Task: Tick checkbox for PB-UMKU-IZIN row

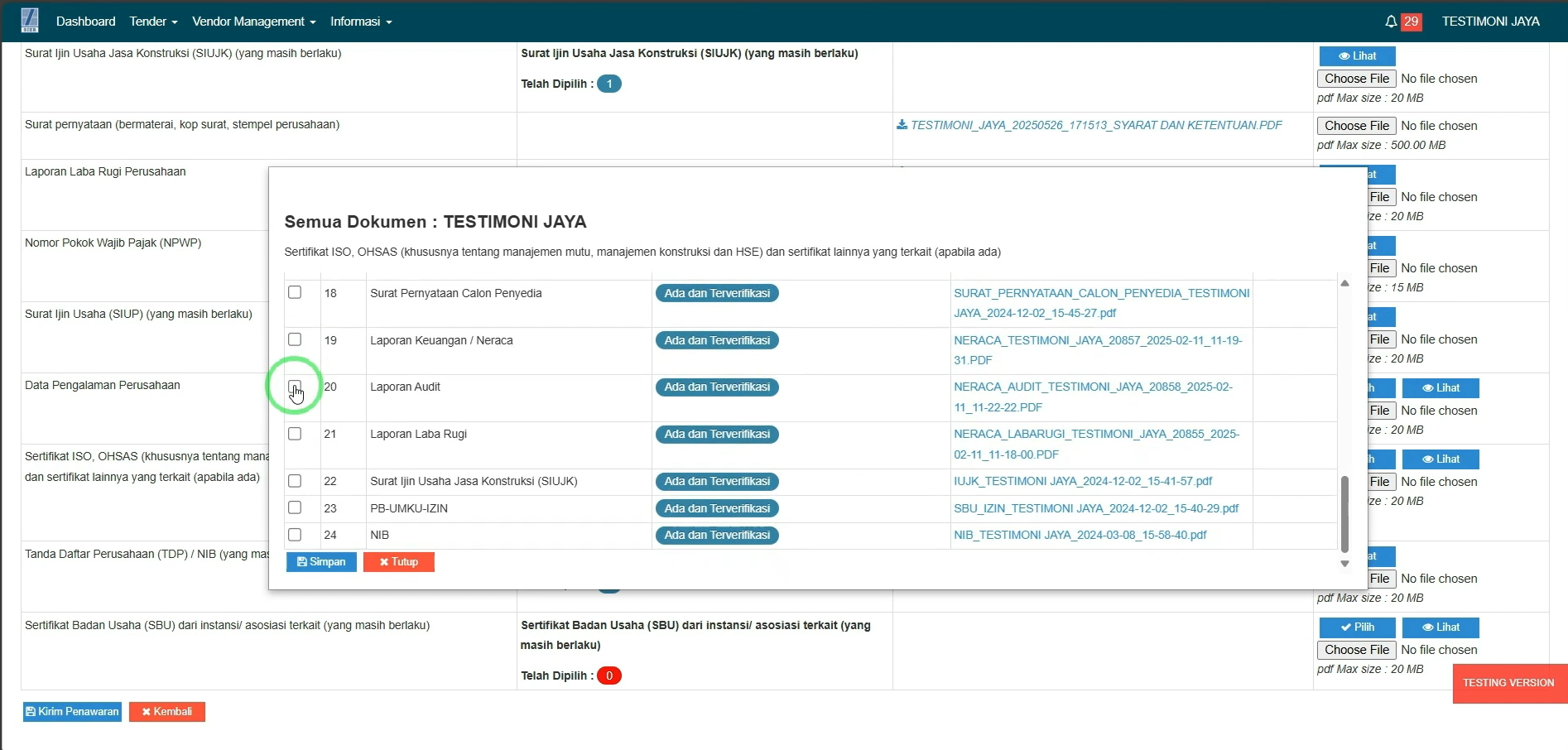Action: pos(295,507)
